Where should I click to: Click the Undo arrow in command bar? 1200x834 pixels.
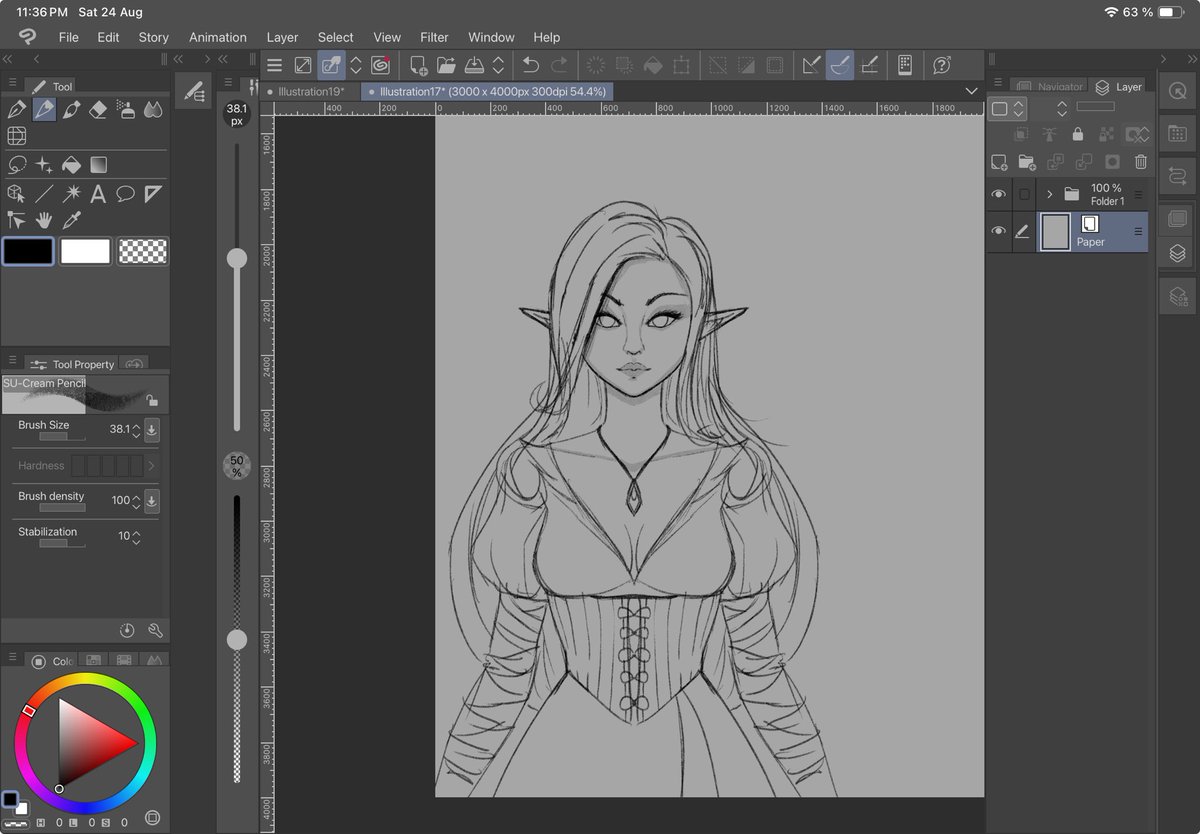(x=530, y=65)
